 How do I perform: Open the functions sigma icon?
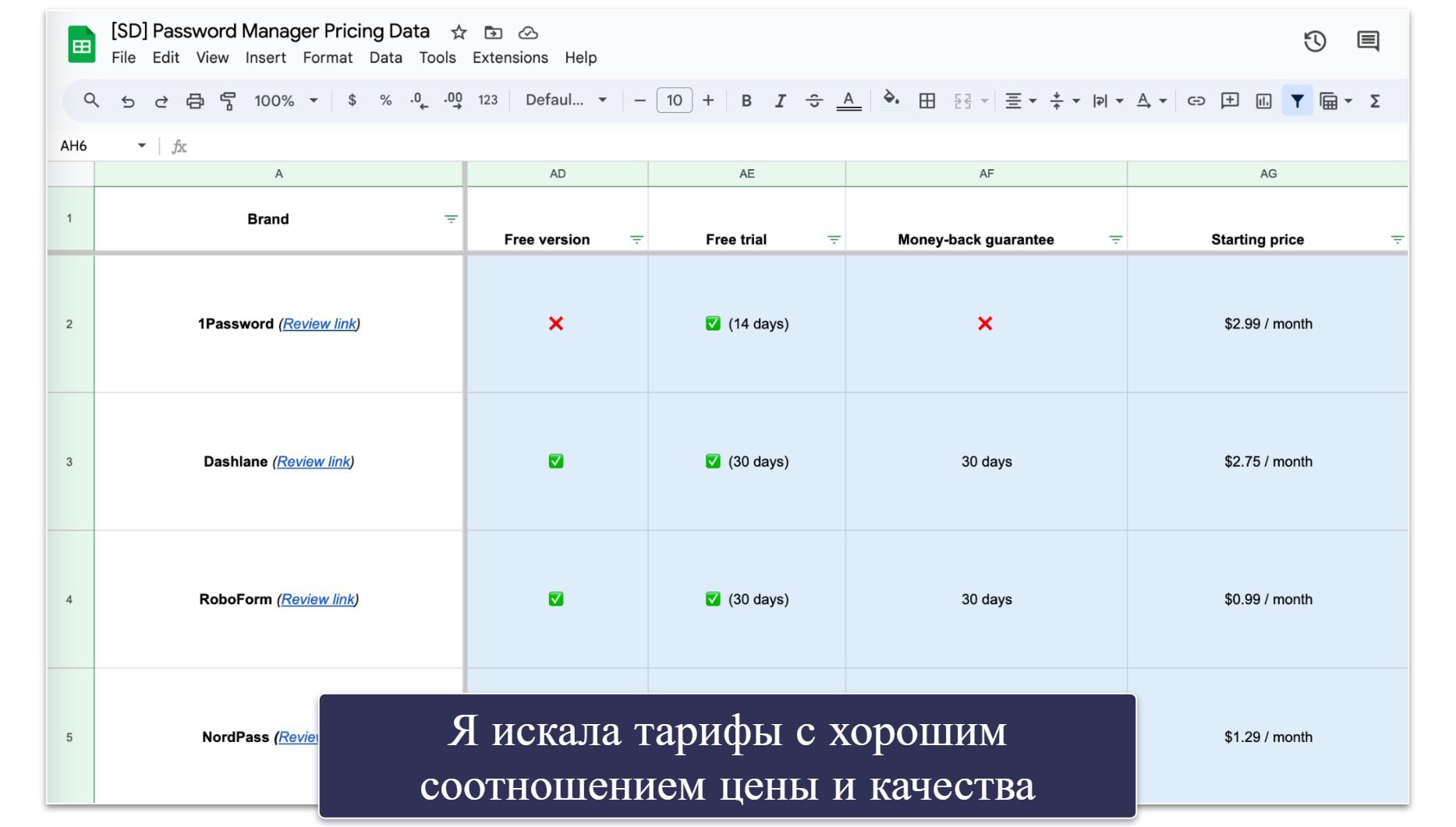(1376, 101)
